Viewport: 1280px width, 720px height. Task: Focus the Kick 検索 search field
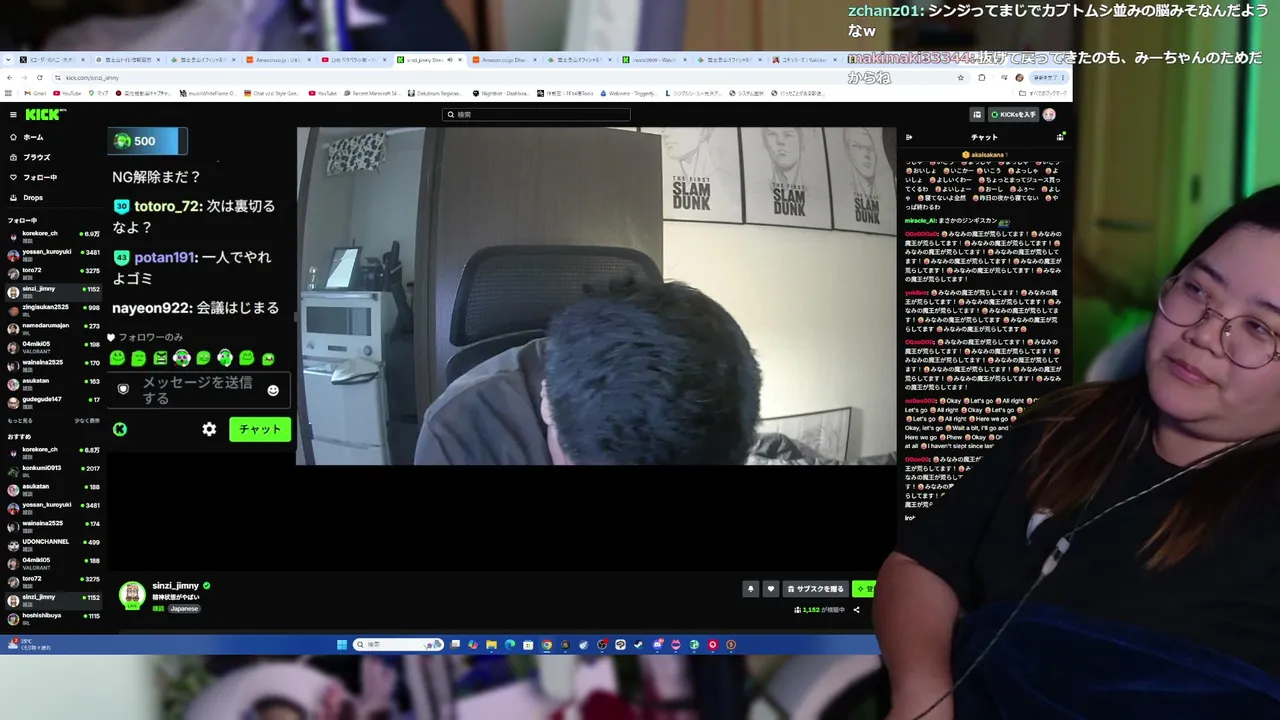(536, 115)
